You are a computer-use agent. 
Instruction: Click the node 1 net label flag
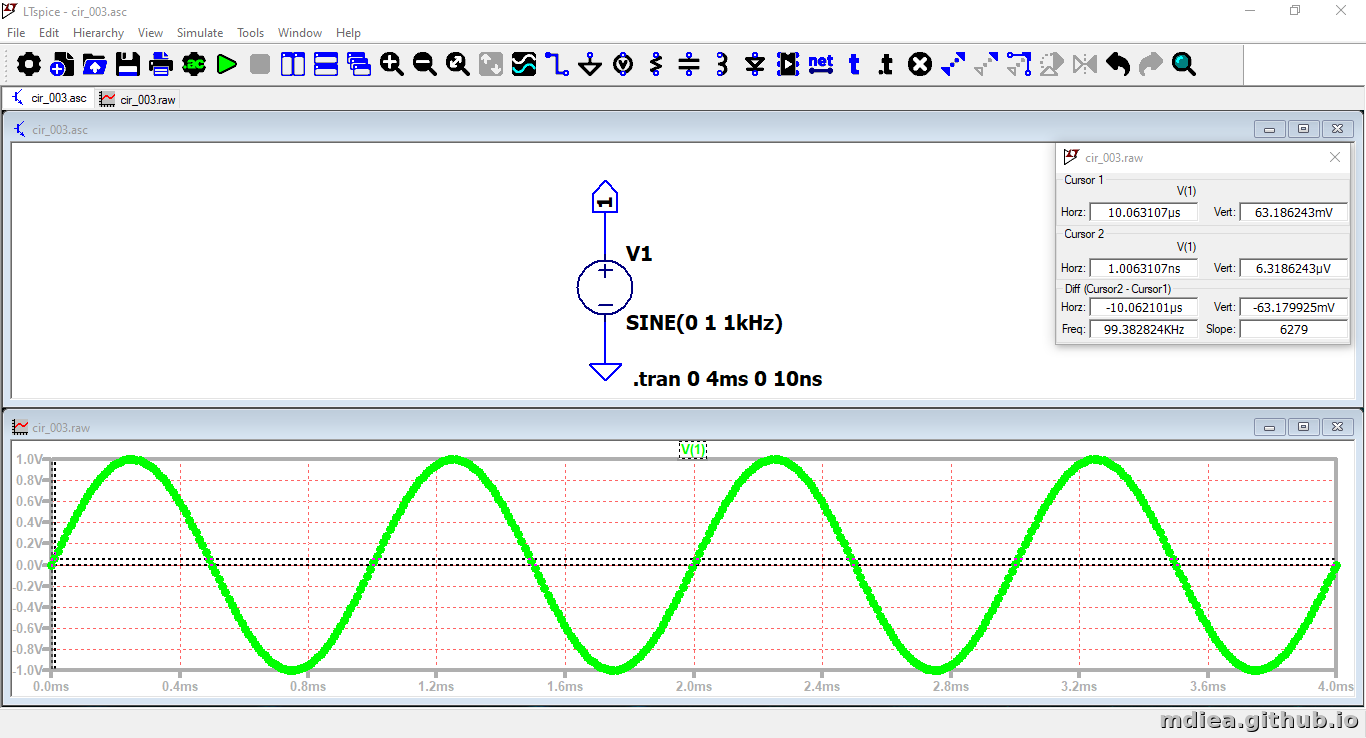click(x=605, y=197)
